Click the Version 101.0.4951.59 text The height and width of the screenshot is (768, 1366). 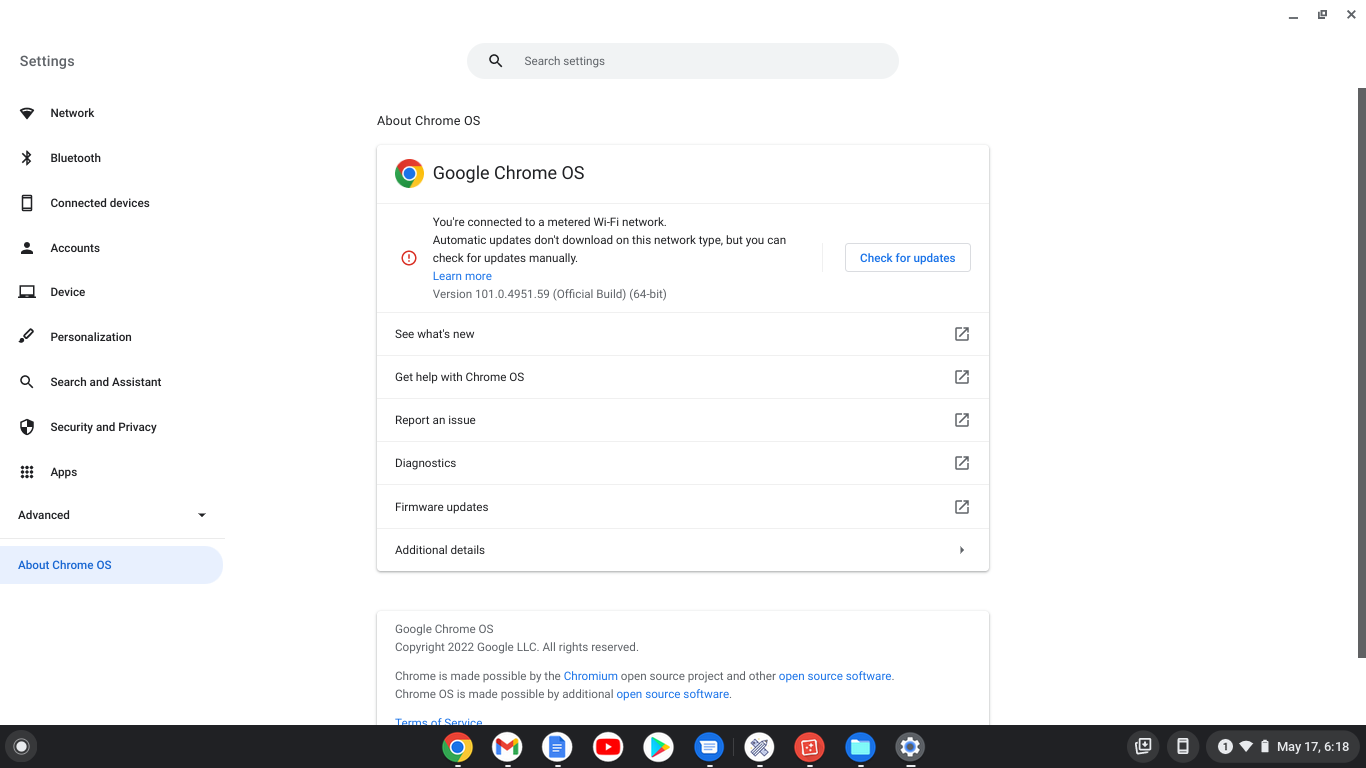click(x=549, y=294)
